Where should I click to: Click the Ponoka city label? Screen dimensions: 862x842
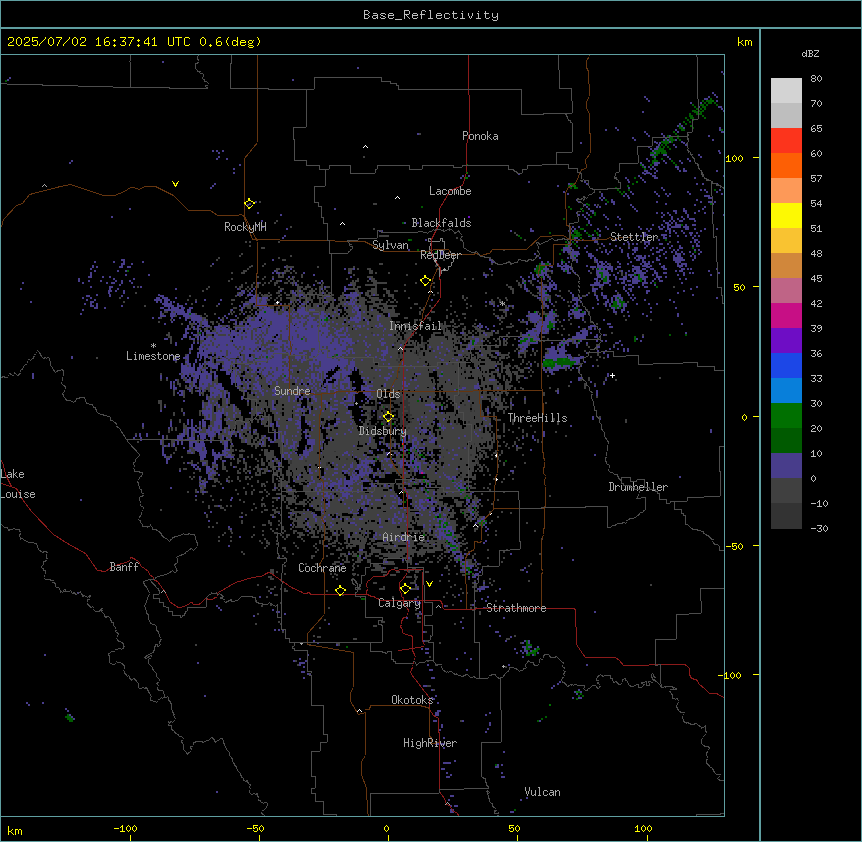coord(480,136)
